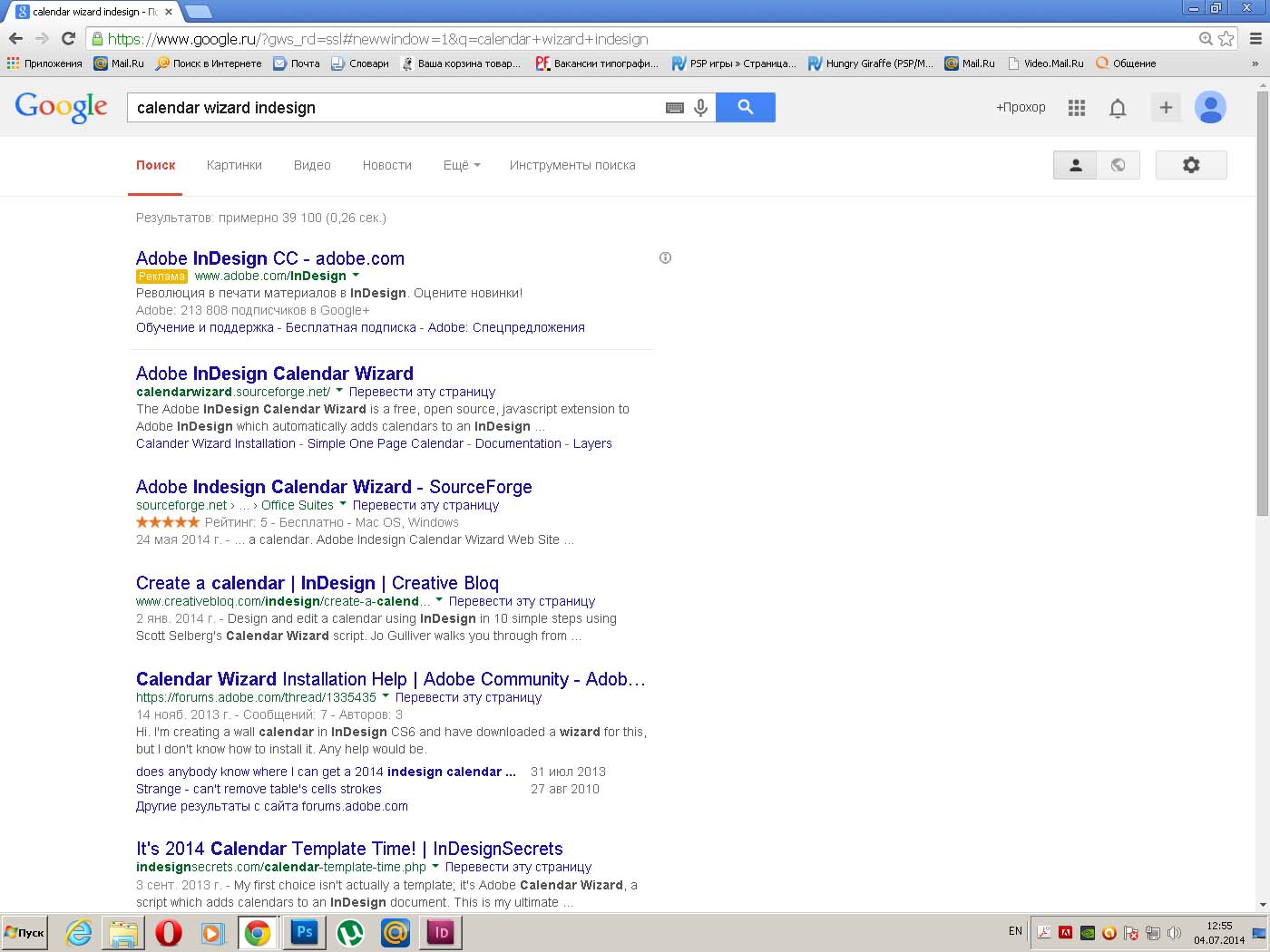Click the blue search magnifier button
Image resolution: width=1270 pixels, height=952 pixels.
(745, 107)
